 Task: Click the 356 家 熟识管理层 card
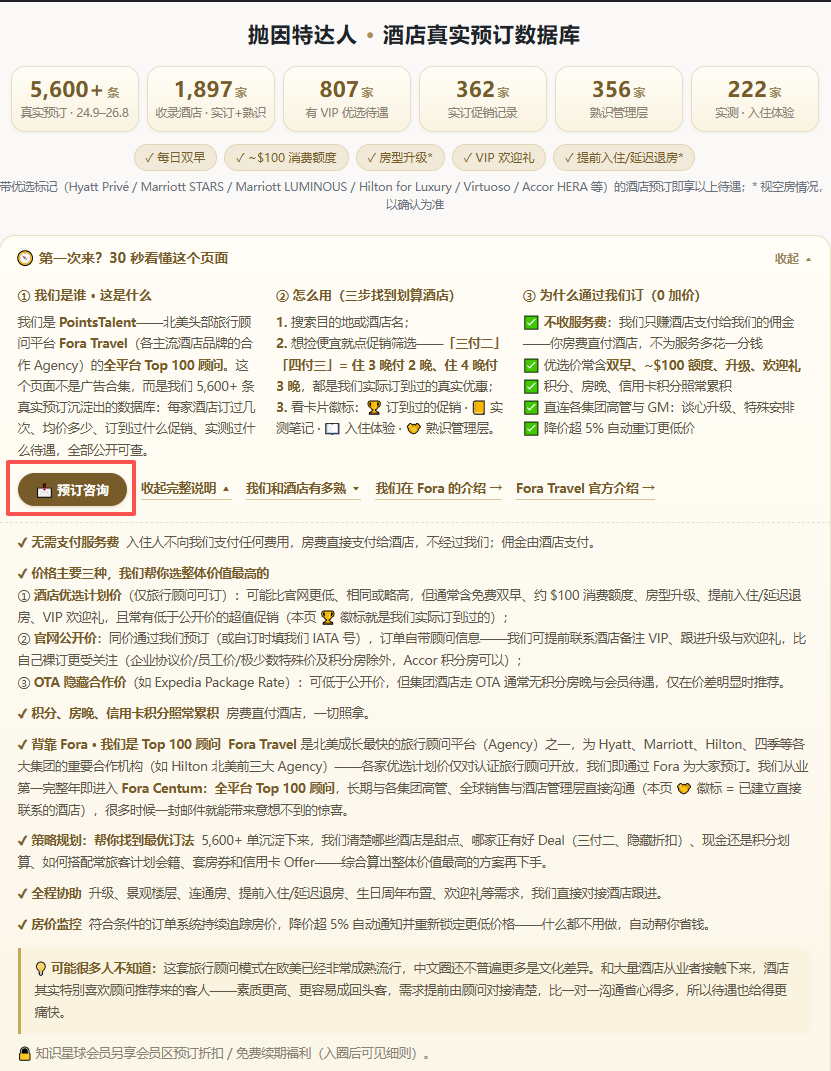tap(619, 99)
